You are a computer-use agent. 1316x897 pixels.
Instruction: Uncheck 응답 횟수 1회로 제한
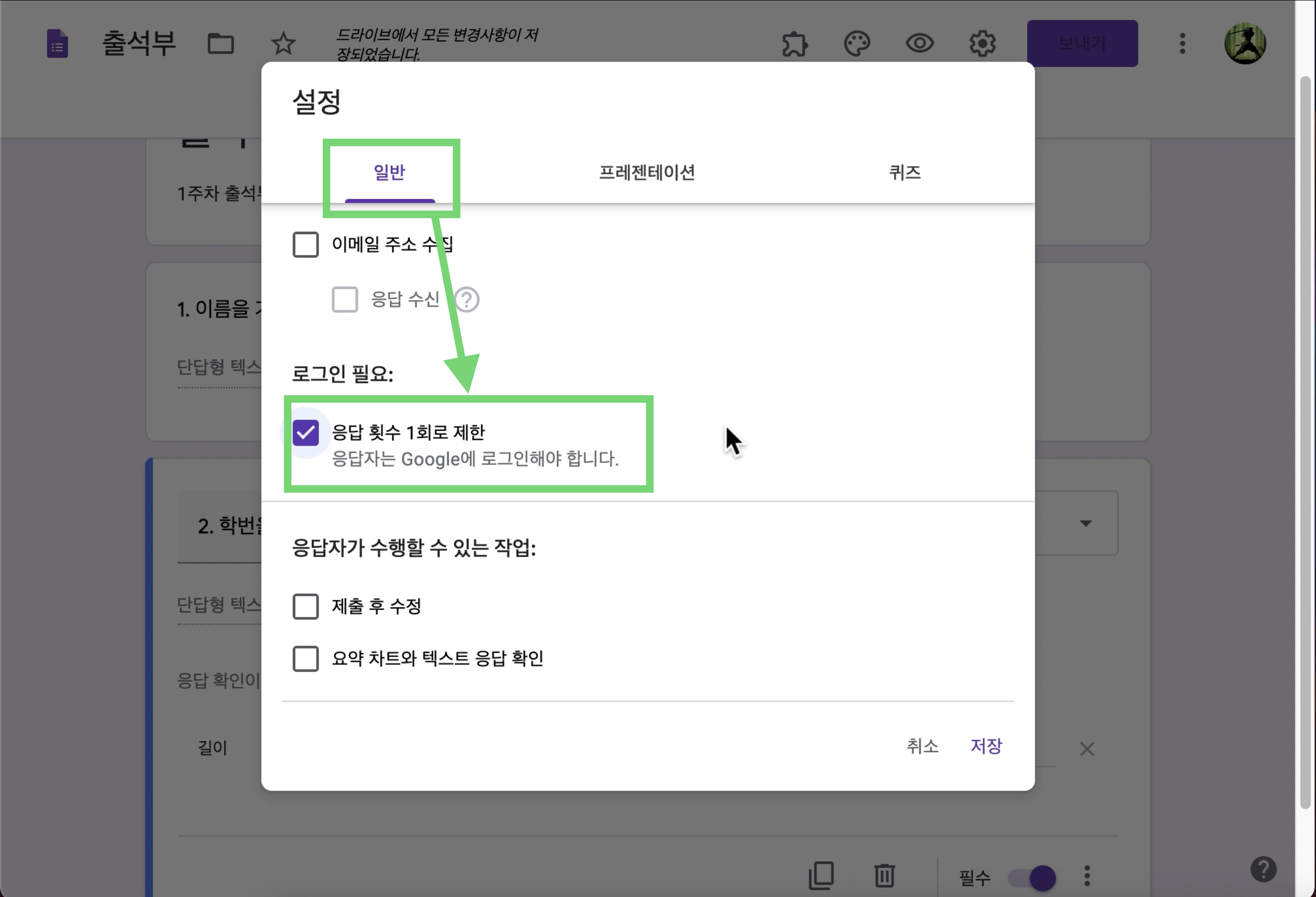[305, 433]
